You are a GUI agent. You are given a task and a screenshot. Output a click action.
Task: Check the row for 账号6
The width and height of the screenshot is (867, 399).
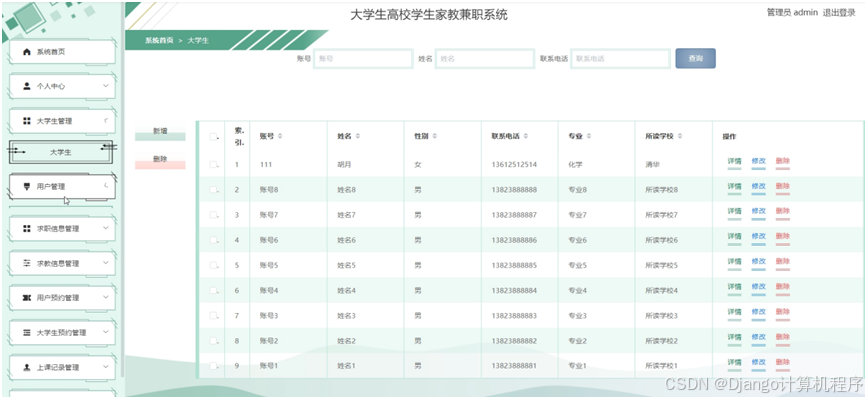(x=213, y=240)
